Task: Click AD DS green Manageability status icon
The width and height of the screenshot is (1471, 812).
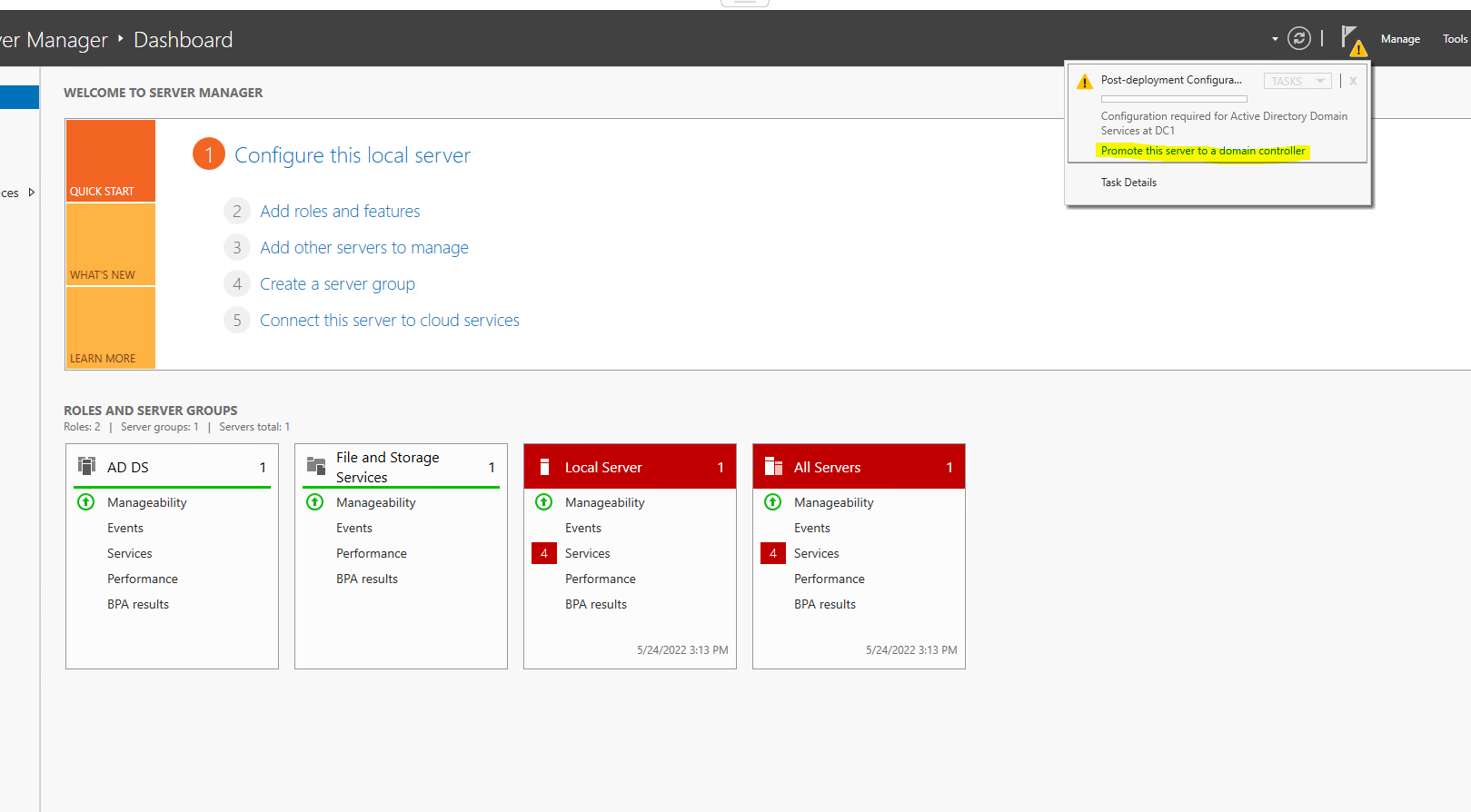Action: point(86,502)
